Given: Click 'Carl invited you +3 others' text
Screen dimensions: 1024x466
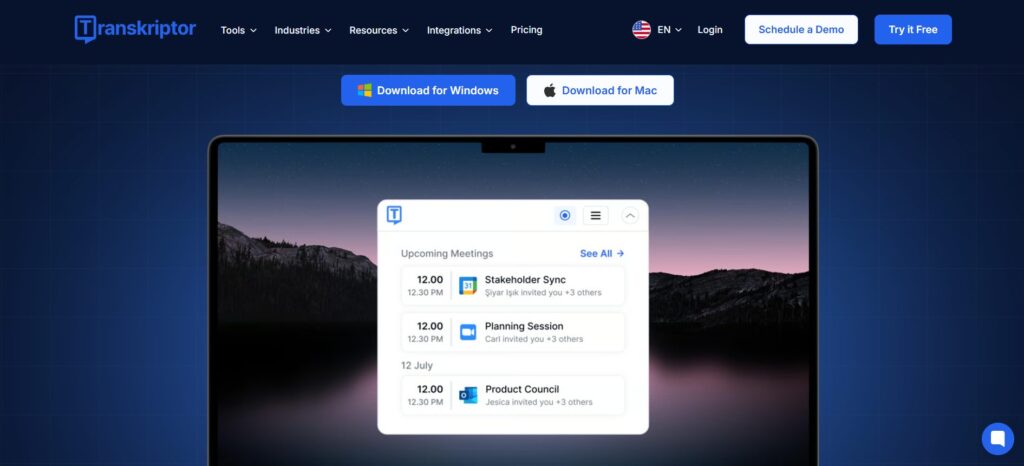Looking at the screenshot, I should [x=534, y=339].
